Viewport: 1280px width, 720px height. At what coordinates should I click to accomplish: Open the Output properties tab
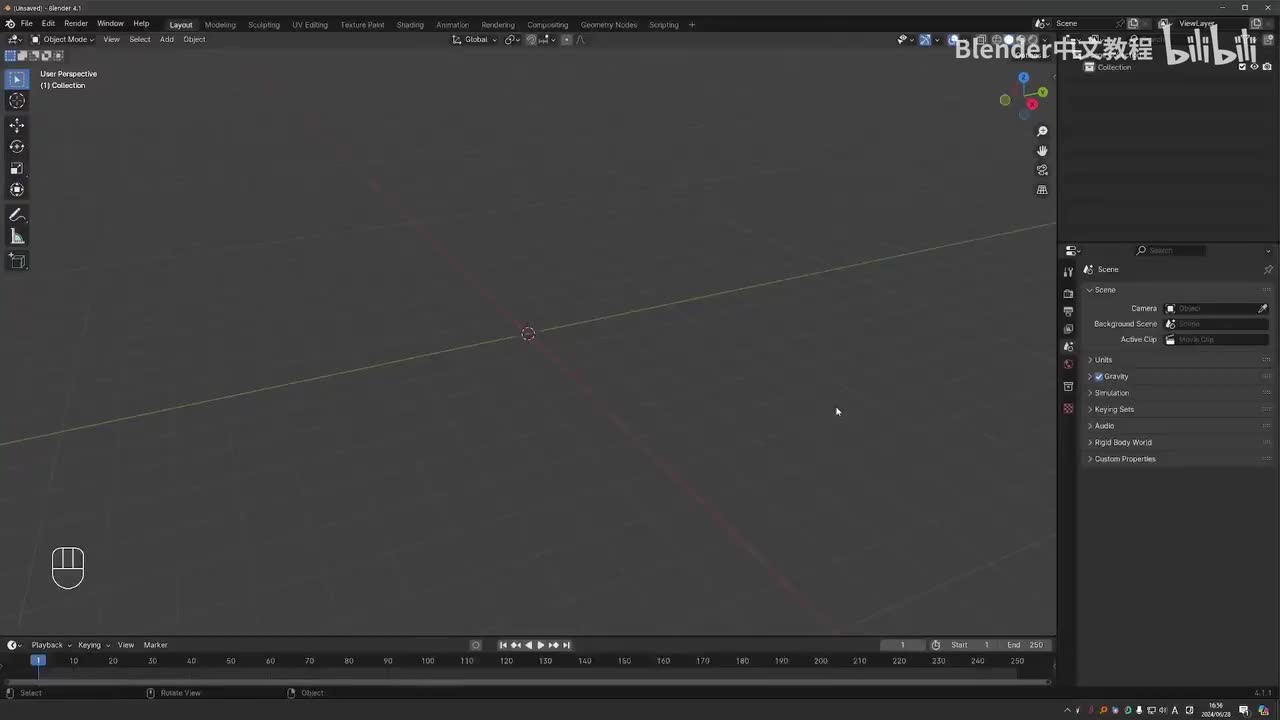click(1068, 311)
